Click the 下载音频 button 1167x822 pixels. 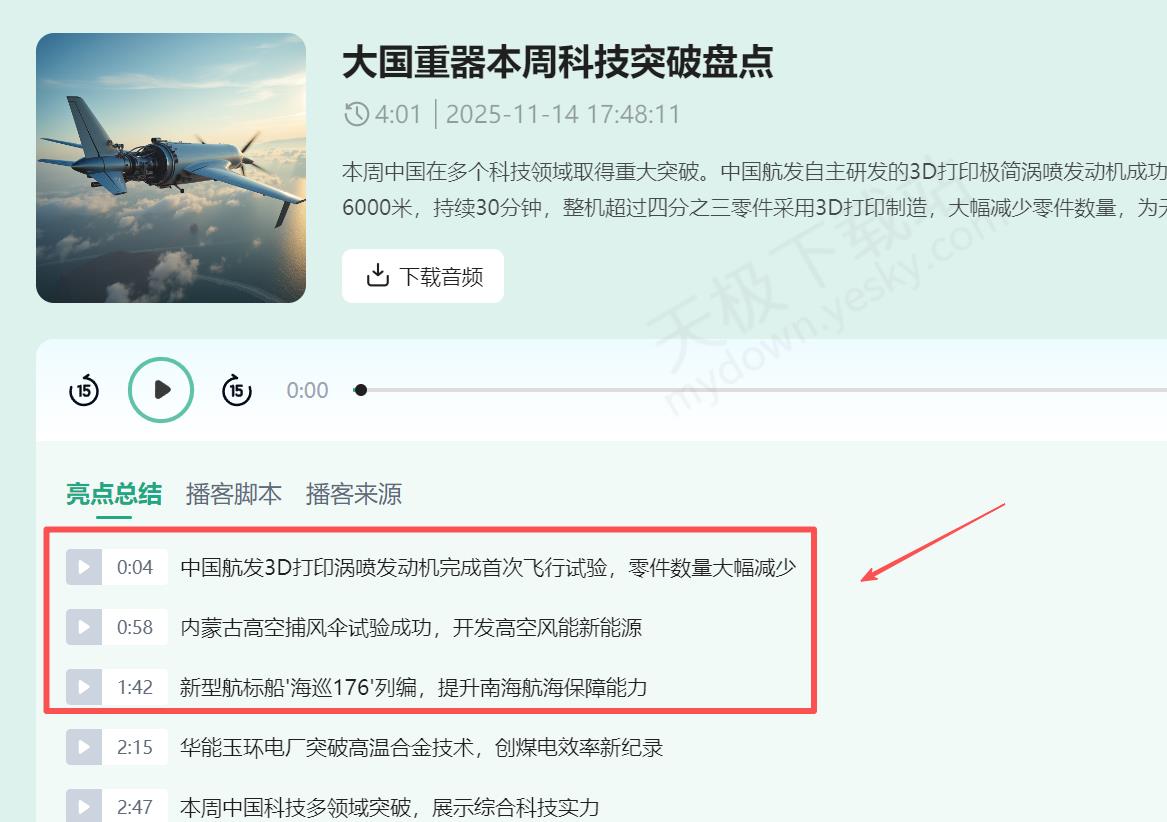click(423, 276)
